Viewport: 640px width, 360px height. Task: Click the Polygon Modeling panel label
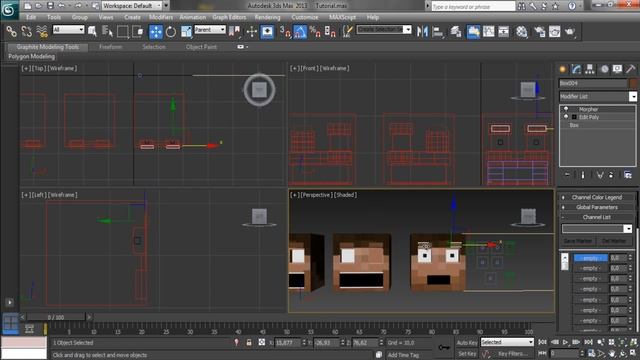[31, 56]
